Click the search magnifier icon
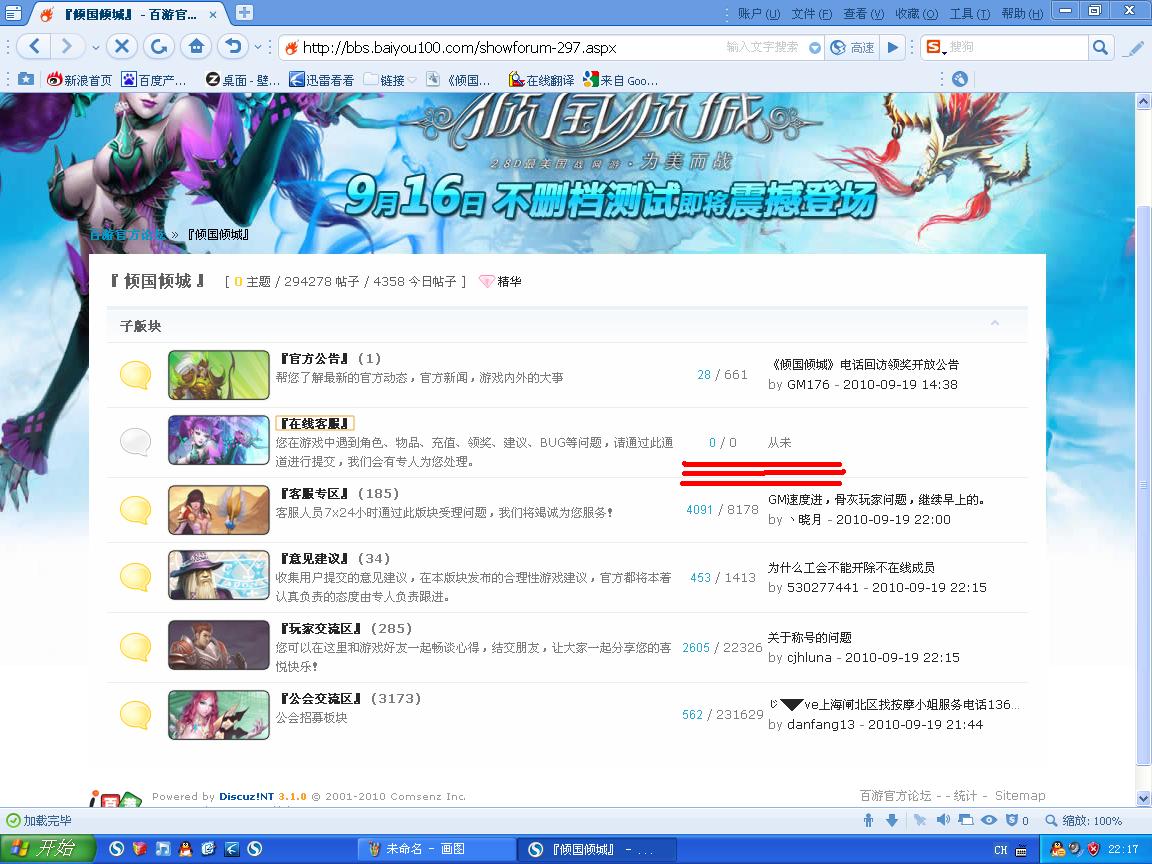This screenshot has height=864, width=1152. pyautogui.click(x=1100, y=47)
